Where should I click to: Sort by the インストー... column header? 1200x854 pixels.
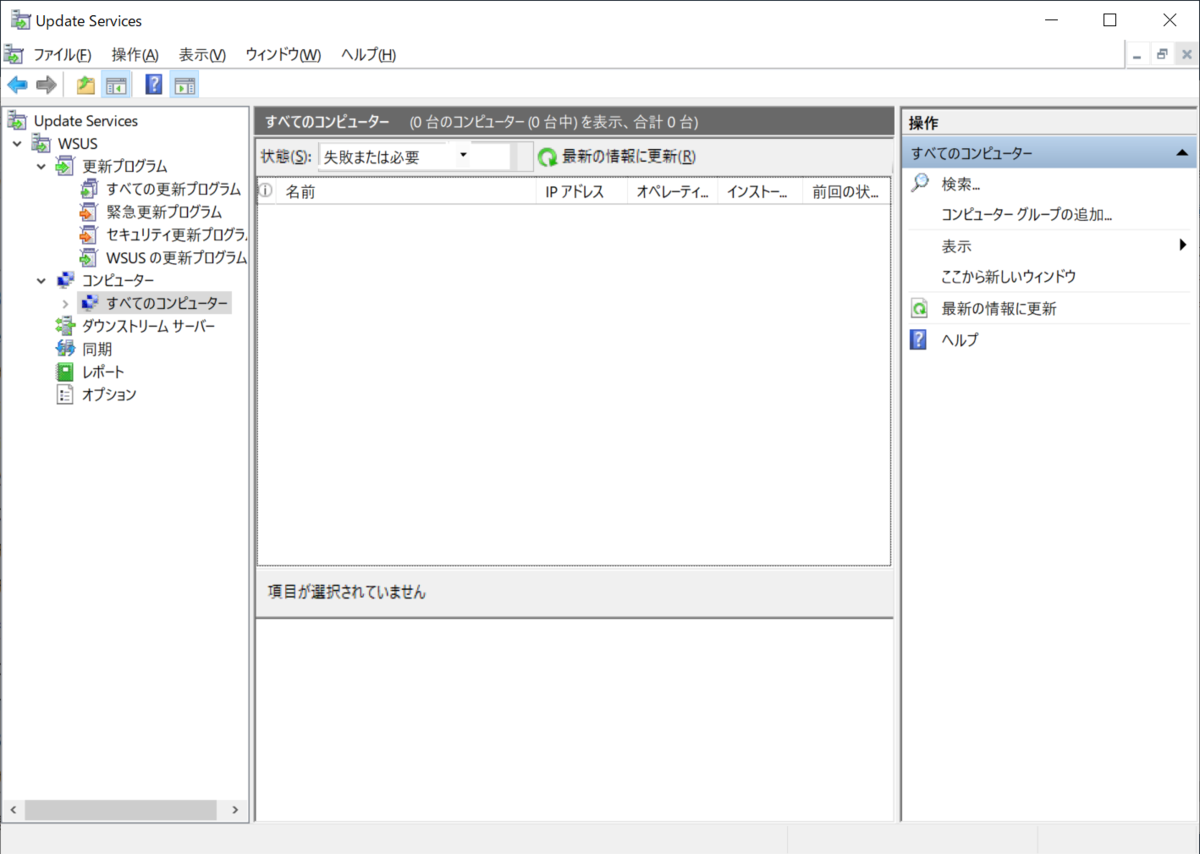760,192
